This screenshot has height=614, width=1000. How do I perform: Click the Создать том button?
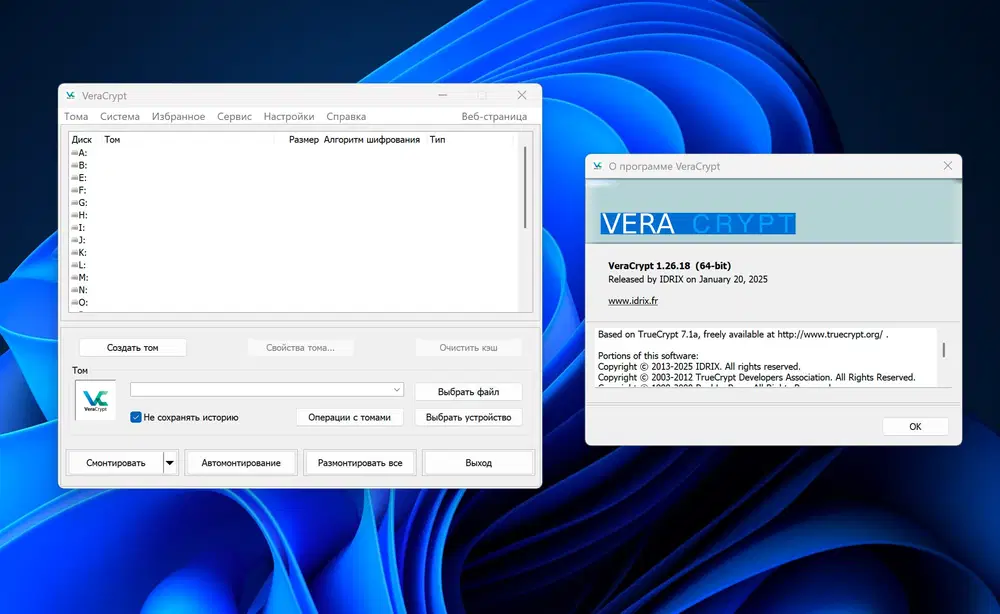click(133, 347)
